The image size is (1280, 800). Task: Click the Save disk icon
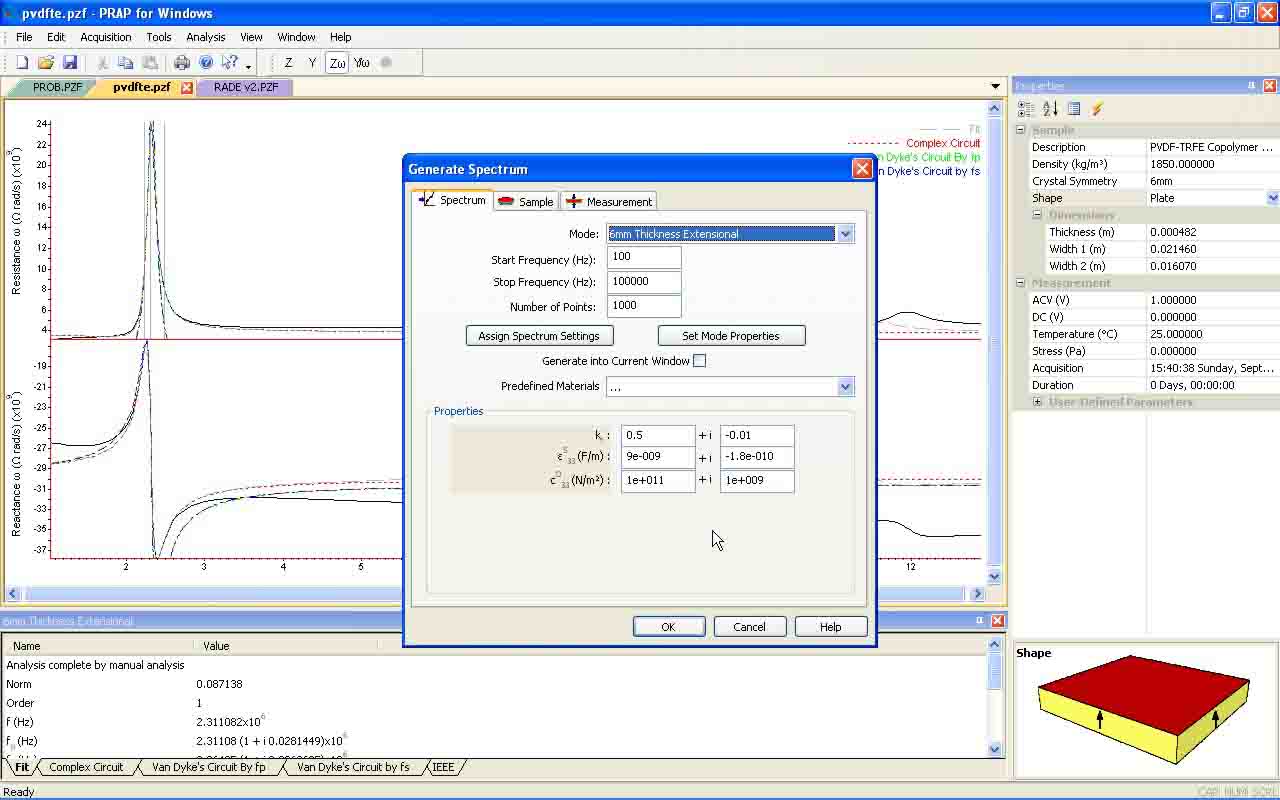[69, 63]
